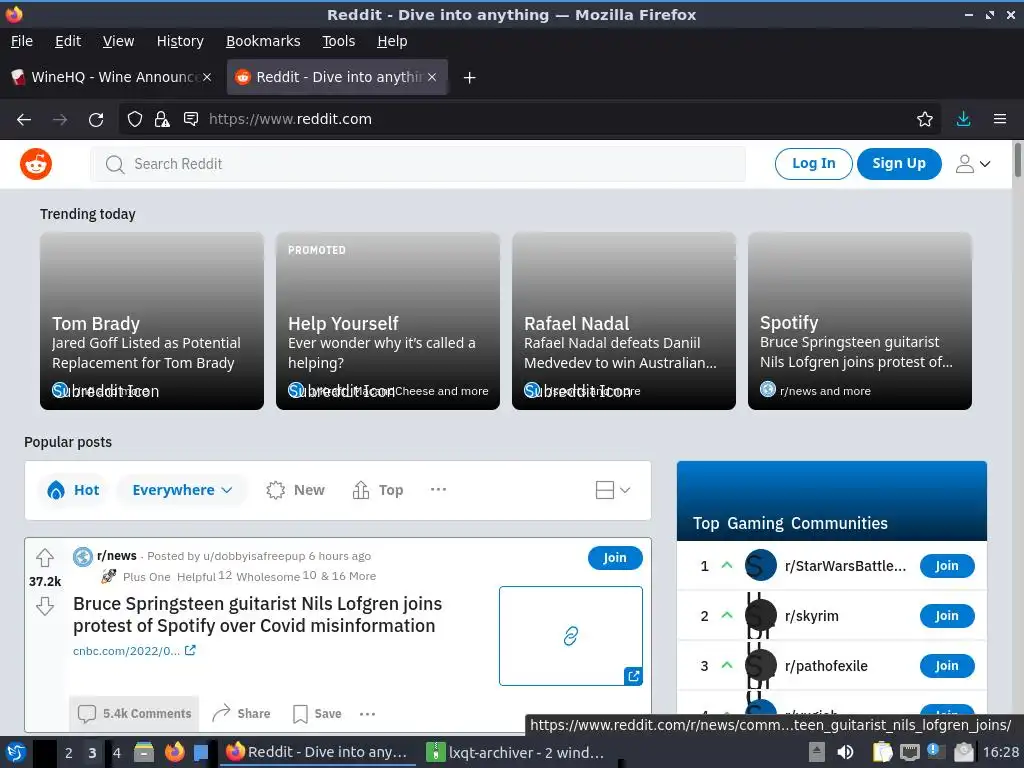The width and height of the screenshot is (1024, 768).
Task: Expand the user account dropdown menu
Action: point(972,164)
